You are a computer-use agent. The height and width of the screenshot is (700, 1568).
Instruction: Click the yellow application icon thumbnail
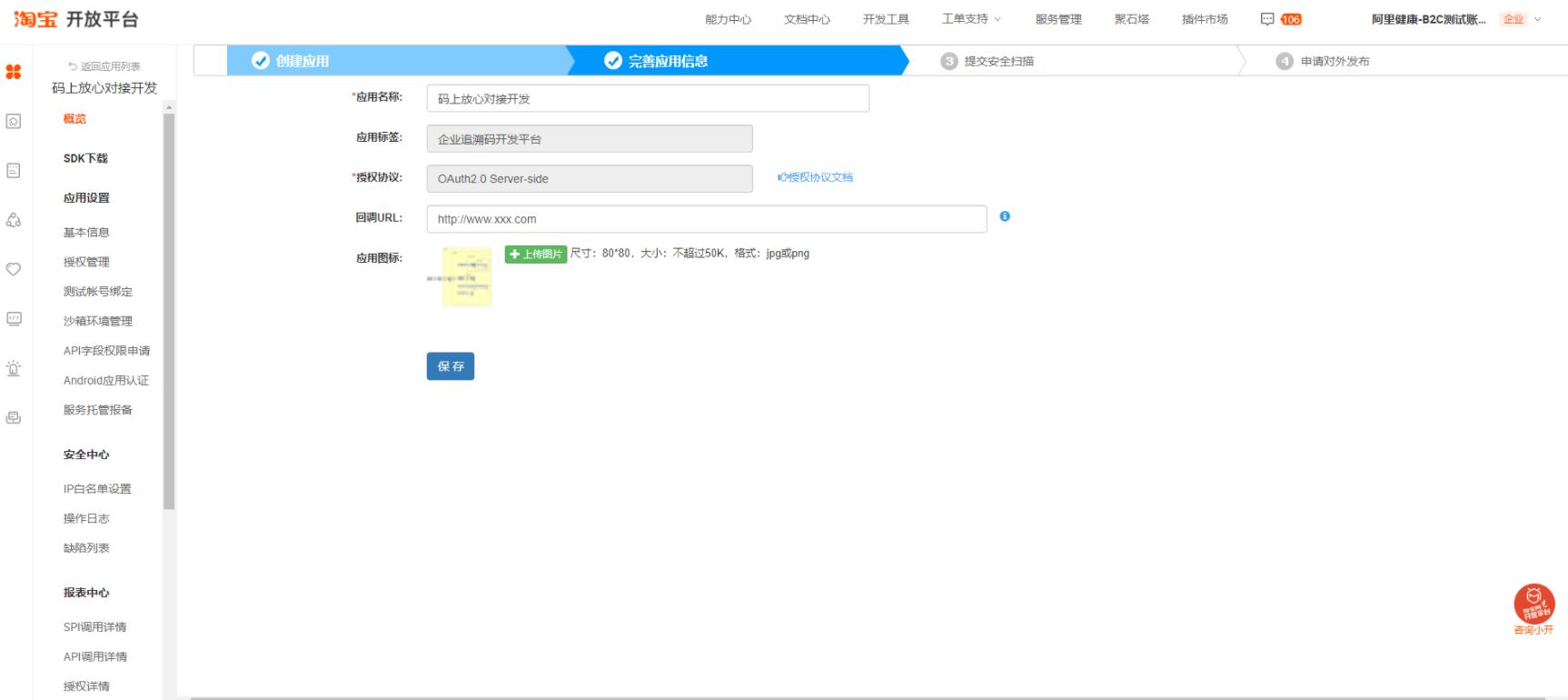(x=466, y=276)
